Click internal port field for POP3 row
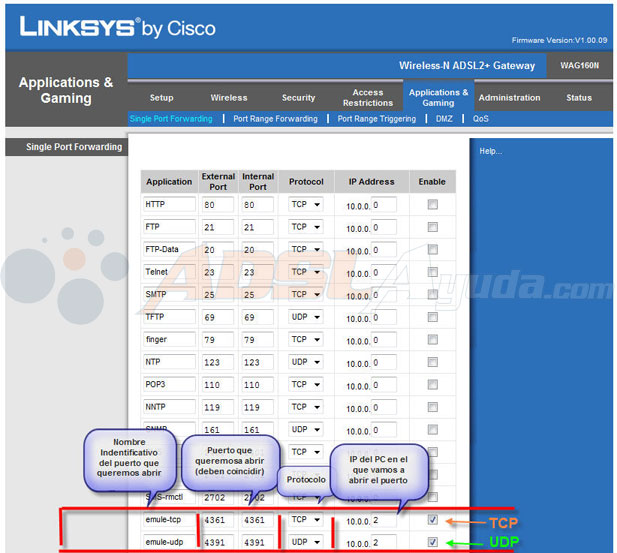 tap(257, 385)
